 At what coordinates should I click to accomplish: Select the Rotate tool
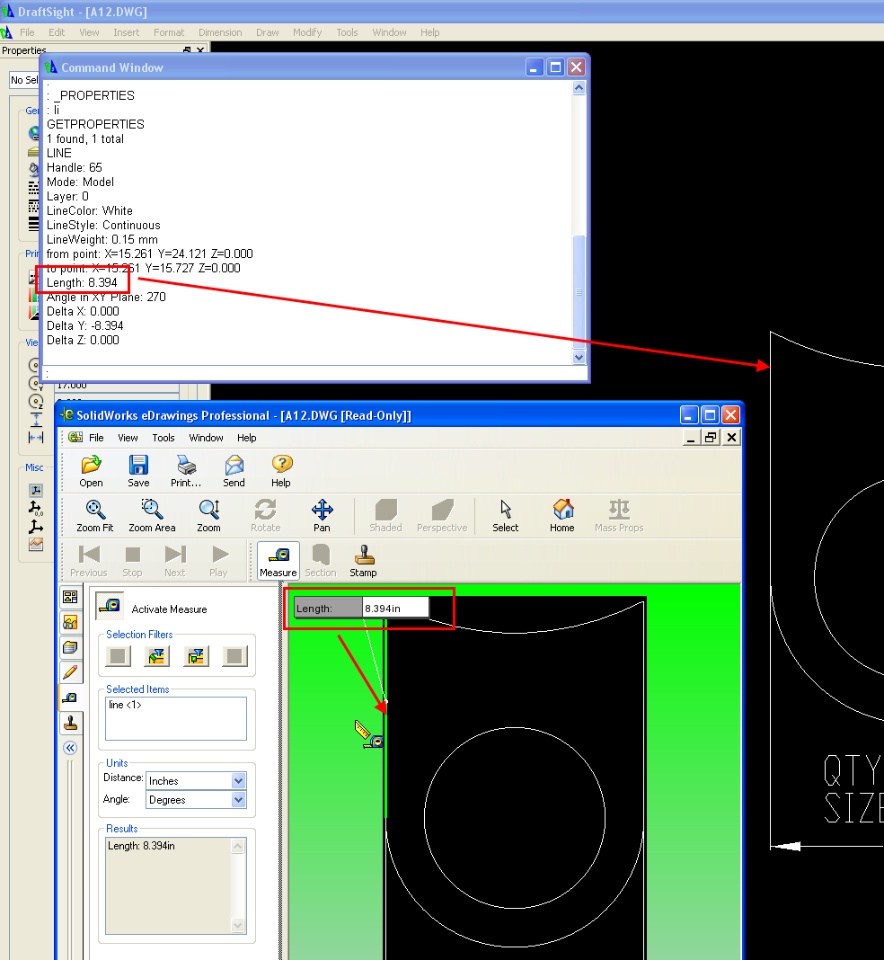(265, 516)
